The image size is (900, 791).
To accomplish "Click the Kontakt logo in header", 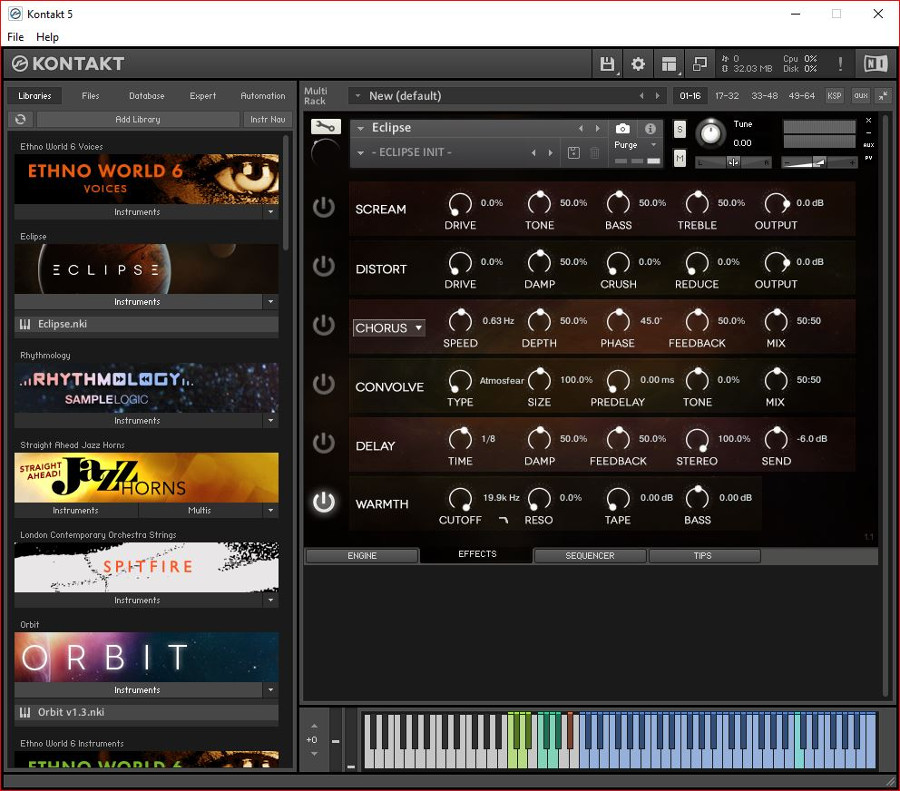I will point(68,64).
